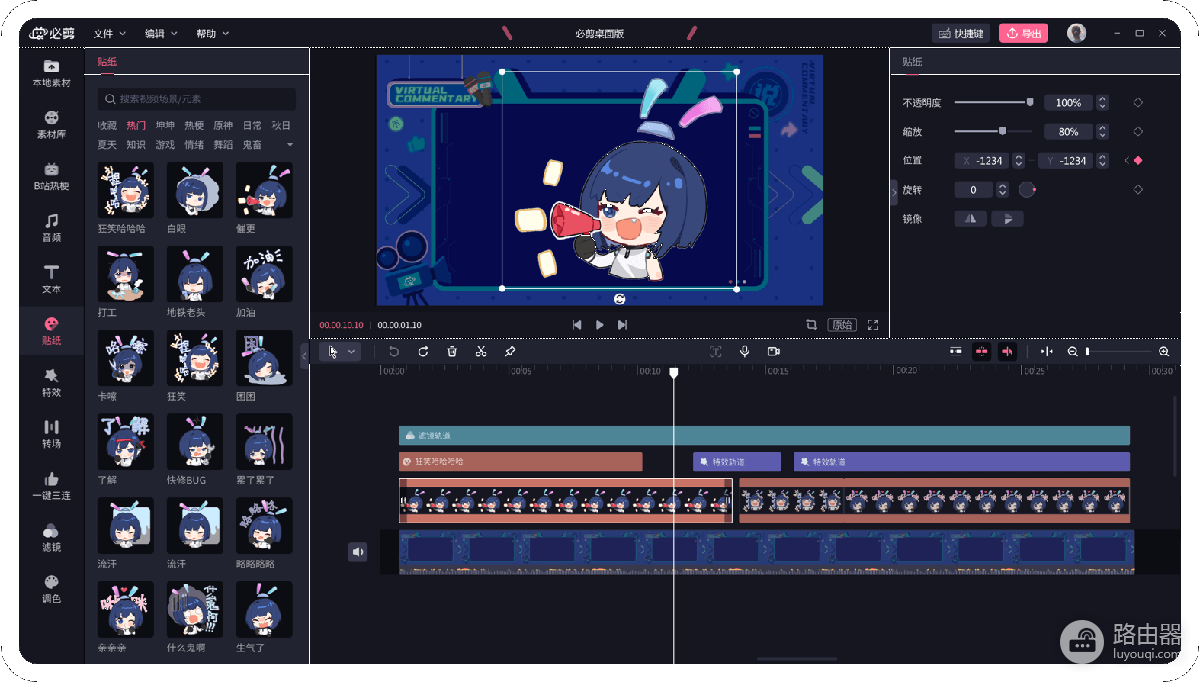Click the undo arrow in timeline toolbar
Image resolution: width=1200 pixels, height=682 pixels.
[x=394, y=352]
